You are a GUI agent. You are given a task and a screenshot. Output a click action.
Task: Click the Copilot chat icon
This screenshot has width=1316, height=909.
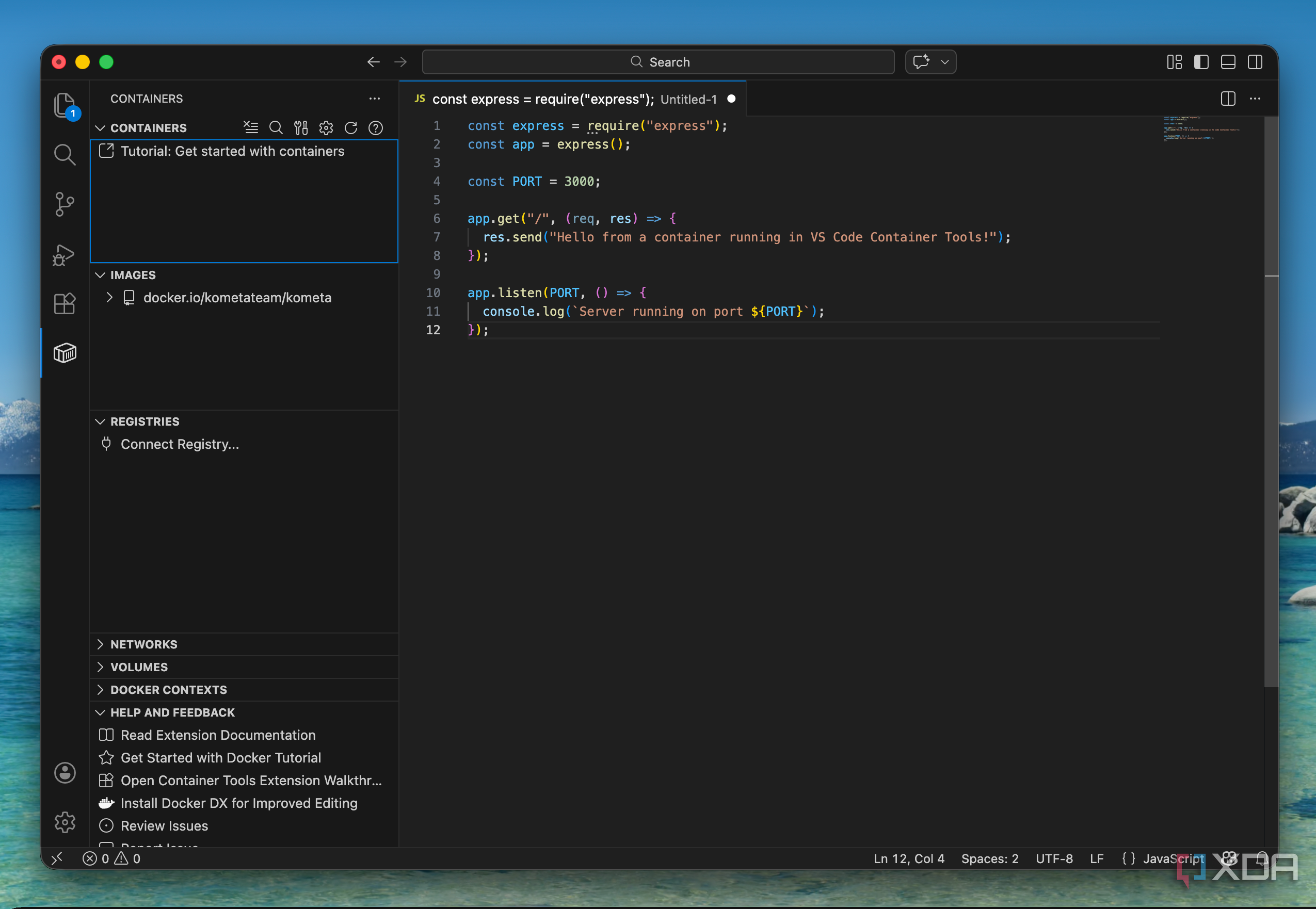pyautogui.click(x=921, y=61)
